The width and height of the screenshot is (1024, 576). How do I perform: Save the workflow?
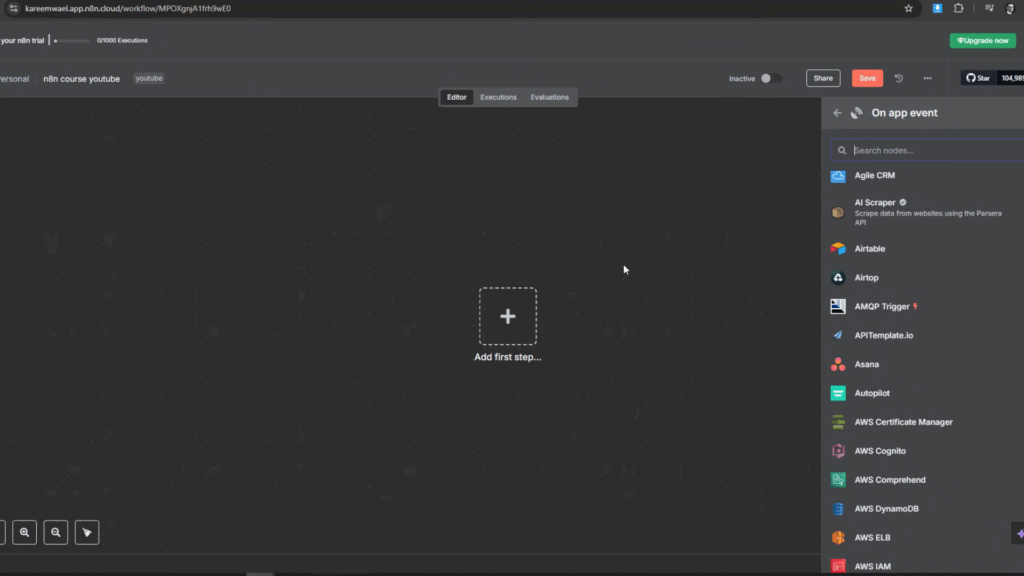[x=867, y=78]
